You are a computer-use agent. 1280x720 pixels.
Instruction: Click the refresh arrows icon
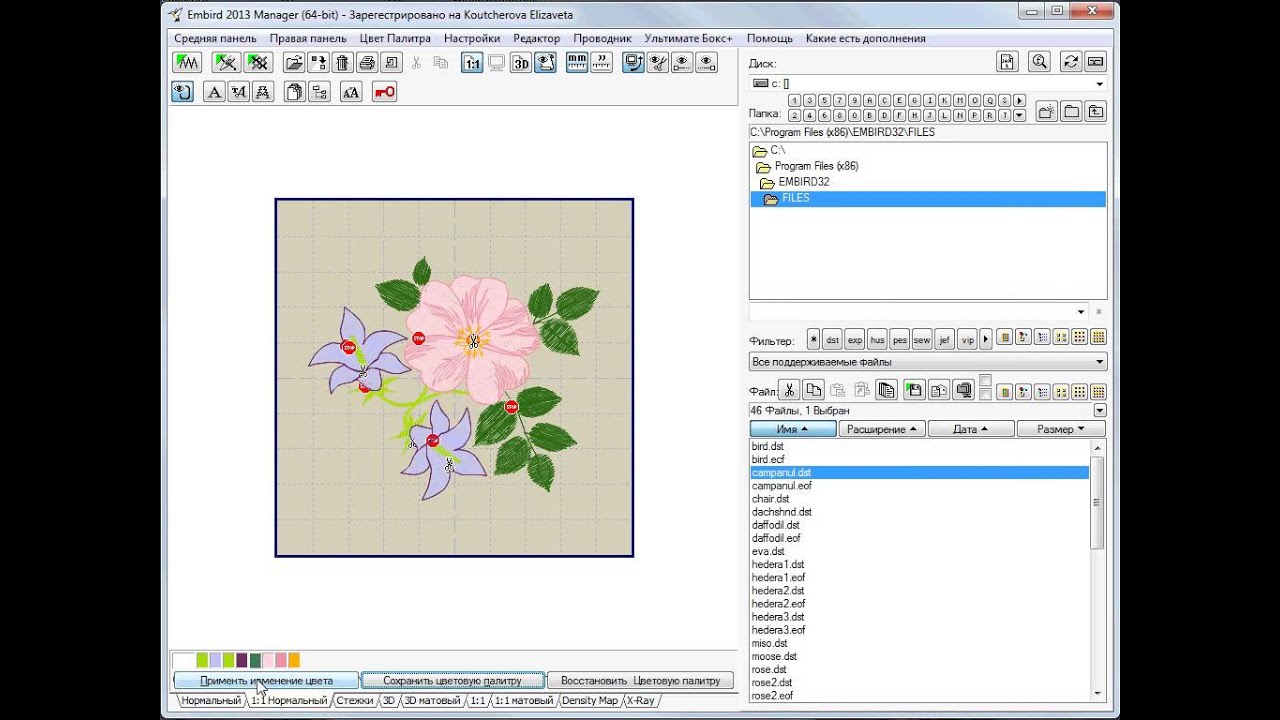tap(1071, 62)
